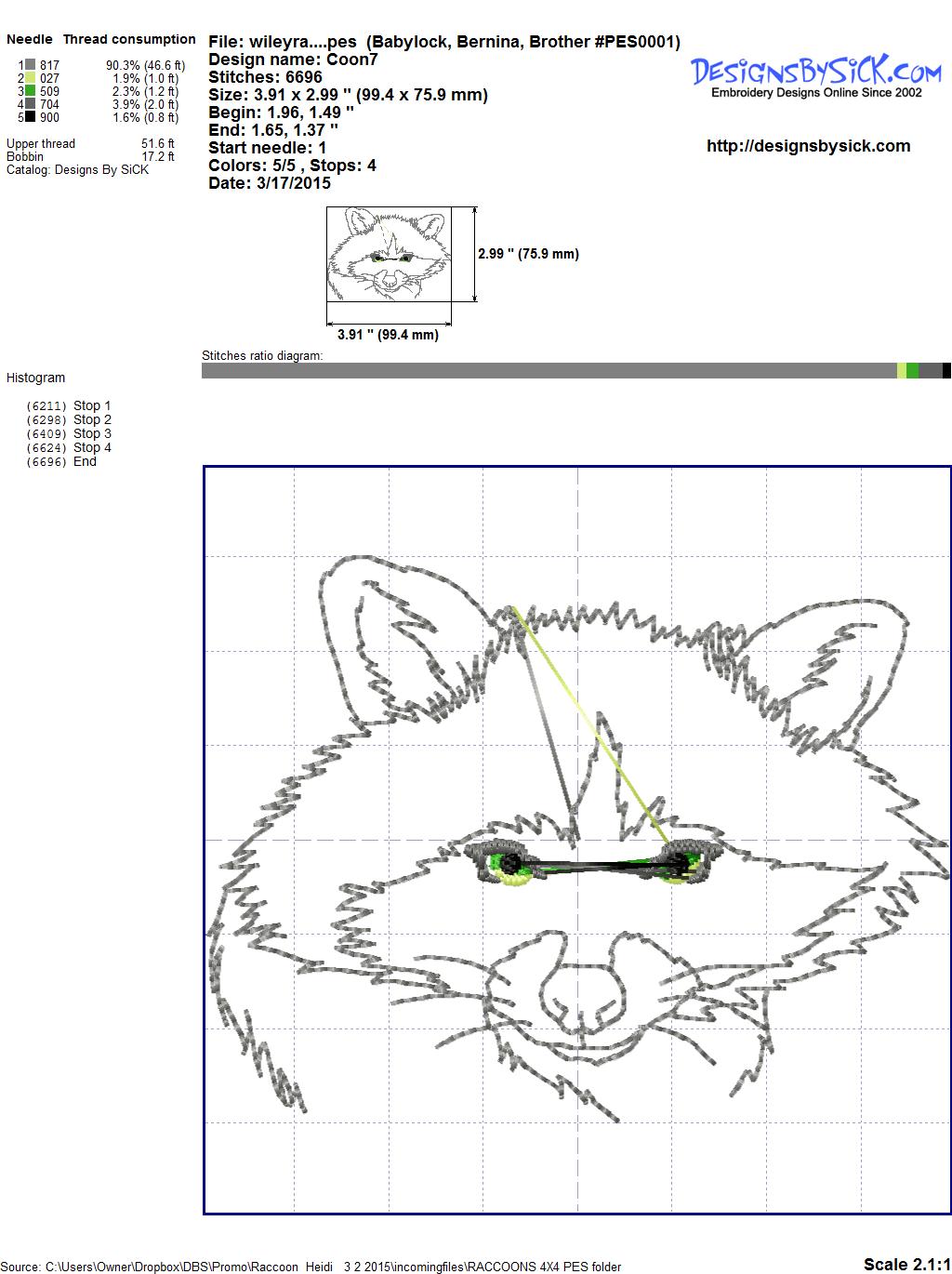The width and height of the screenshot is (952, 1274).
Task: Open the http://designsbysick.com link
Action: (x=808, y=146)
